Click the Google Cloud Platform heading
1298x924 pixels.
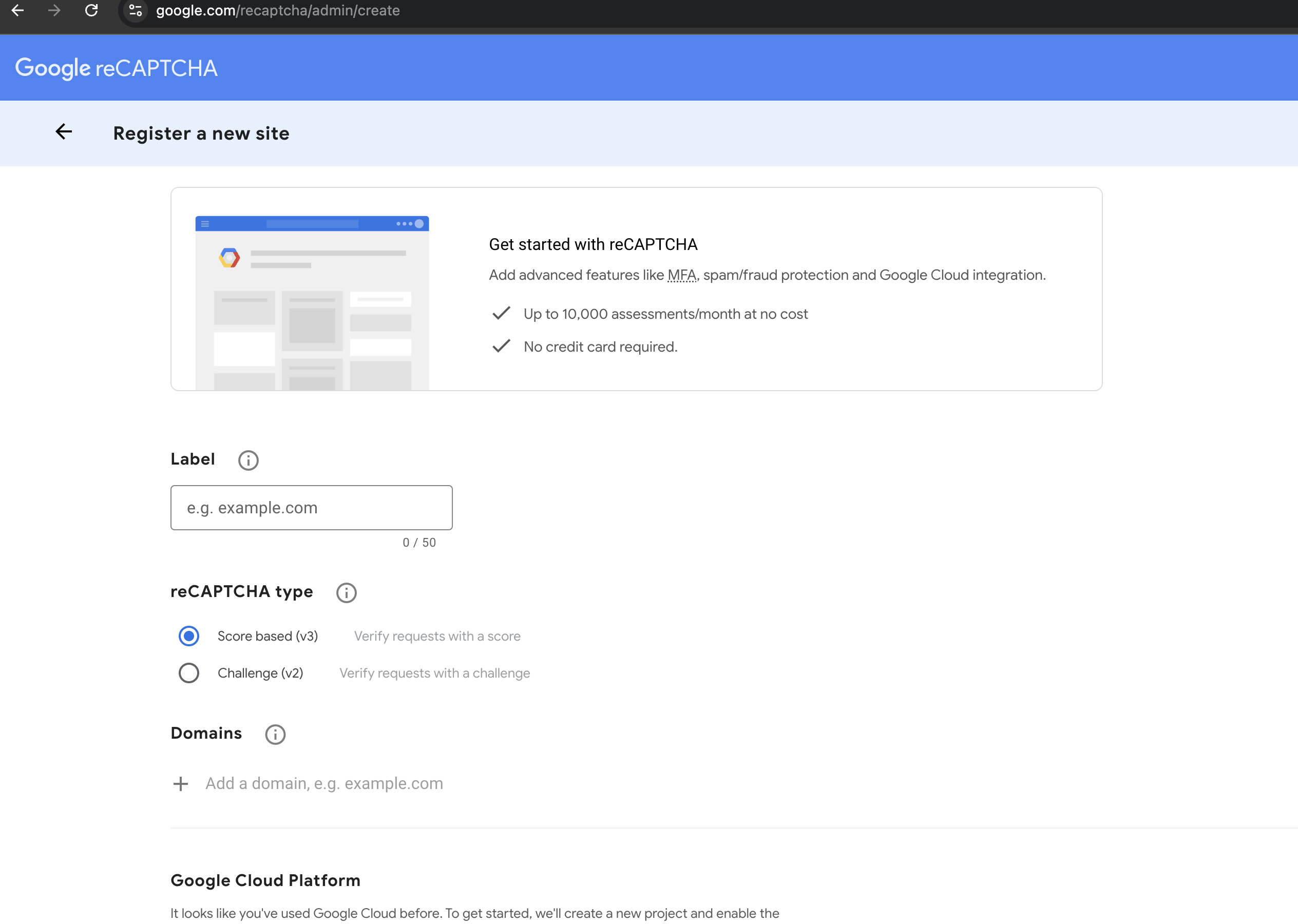266,881
